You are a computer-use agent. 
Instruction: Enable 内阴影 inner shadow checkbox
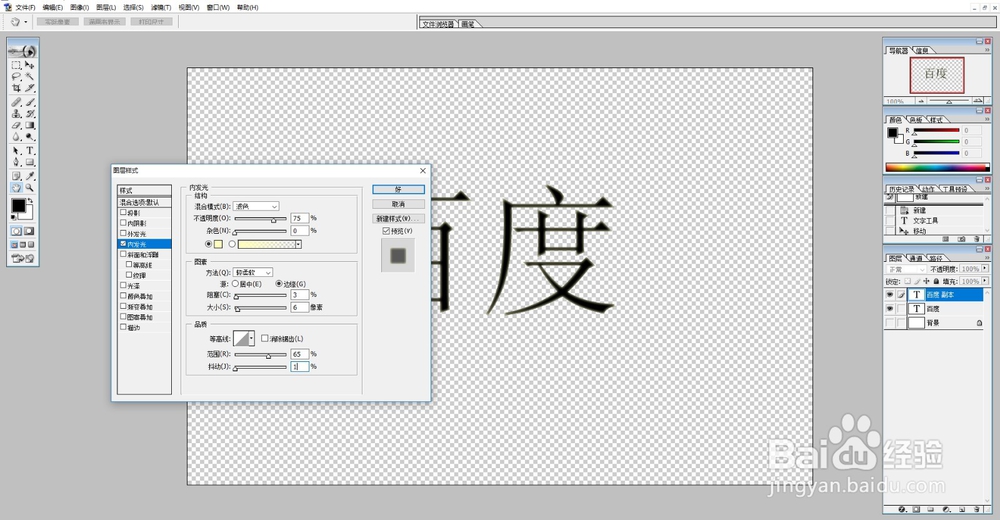click(x=123, y=223)
